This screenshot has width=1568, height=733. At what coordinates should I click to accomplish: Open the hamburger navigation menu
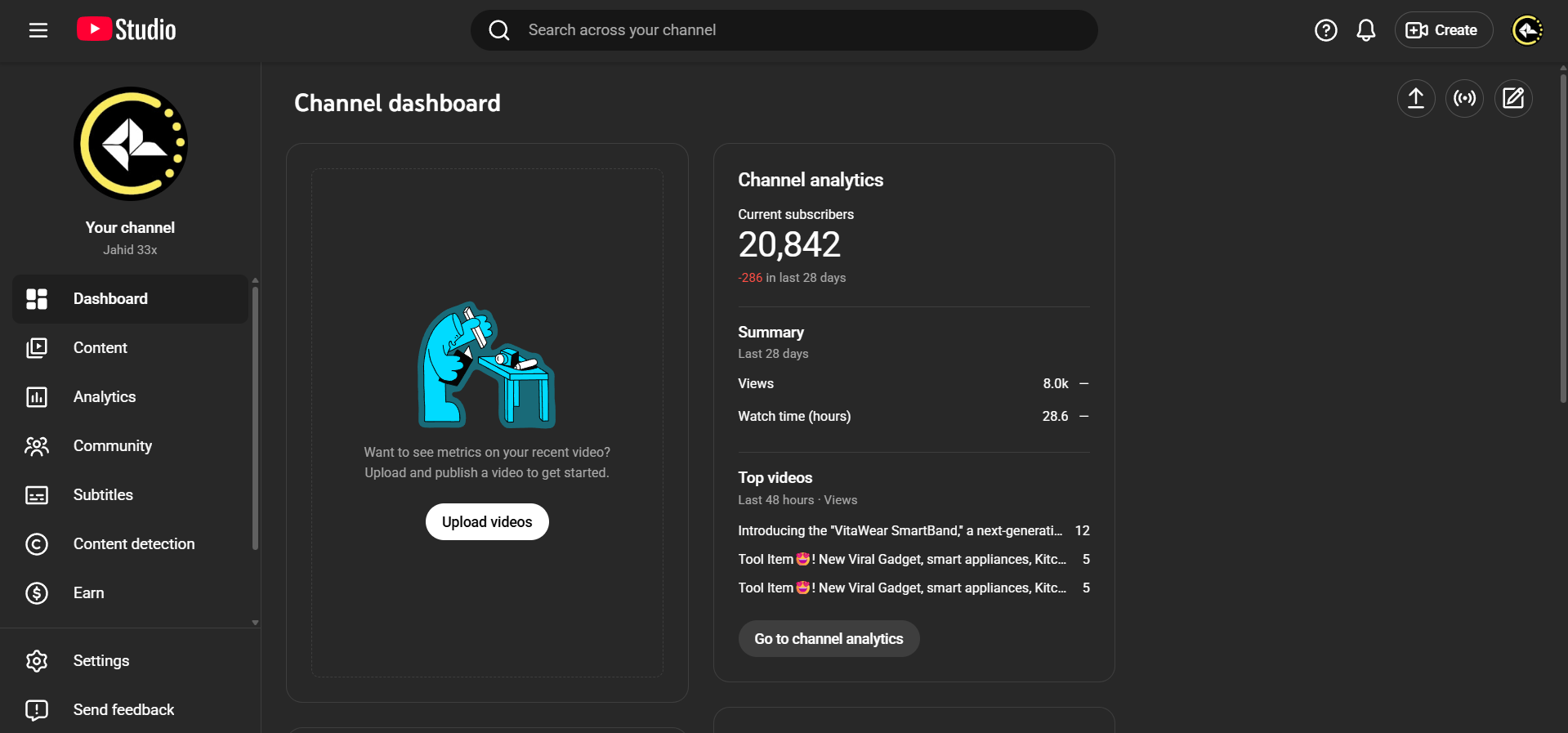tap(38, 30)
